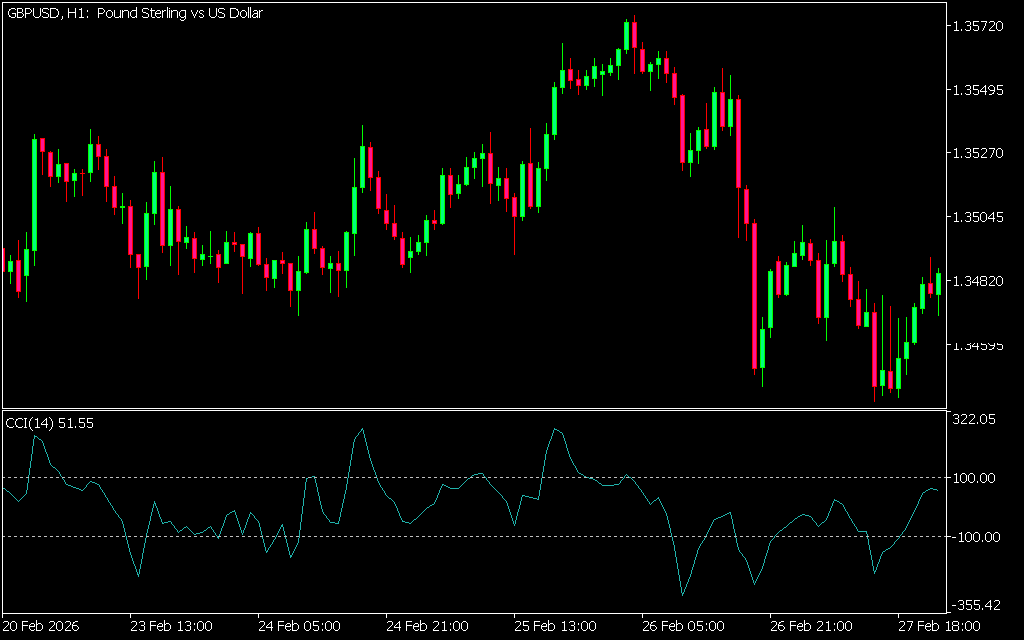The image size is (1024, 640).
Task: Click the 322.05 CCI scale maximum label
Action: pyautogui.click(x=974, y=421)
